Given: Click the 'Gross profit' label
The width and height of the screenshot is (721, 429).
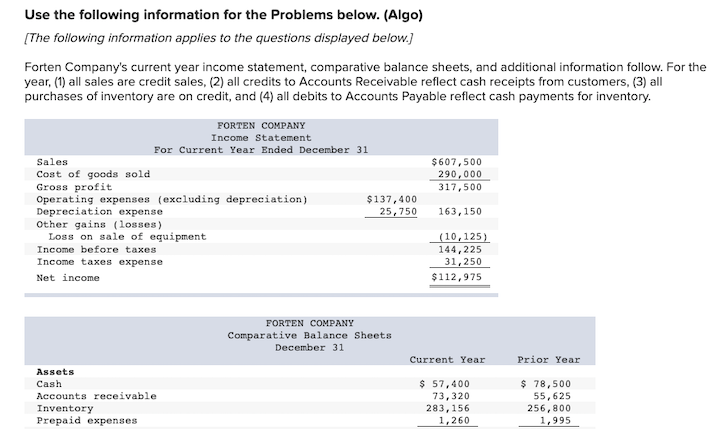Looking at the screenshot, I should coord(74,187).
